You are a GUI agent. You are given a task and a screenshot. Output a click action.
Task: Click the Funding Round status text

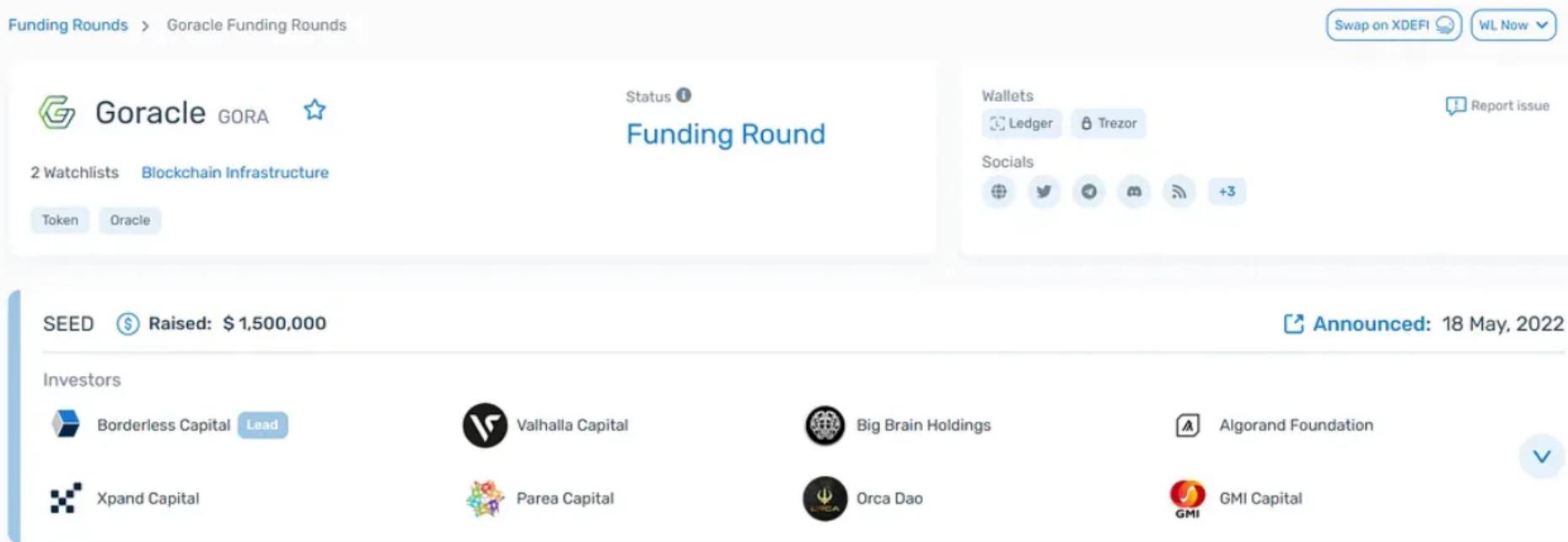[x=726, y=134]
